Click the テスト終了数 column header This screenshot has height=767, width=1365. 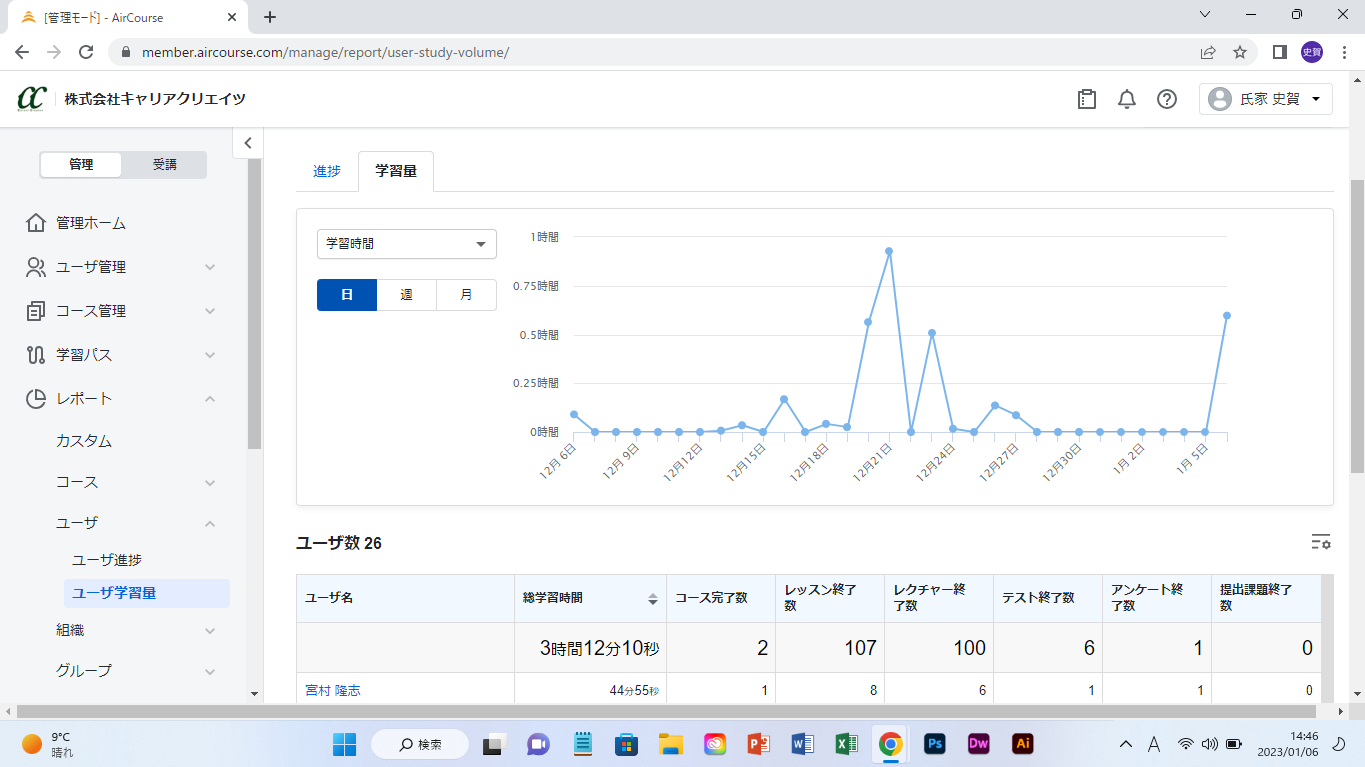[x=1047, y=598]
